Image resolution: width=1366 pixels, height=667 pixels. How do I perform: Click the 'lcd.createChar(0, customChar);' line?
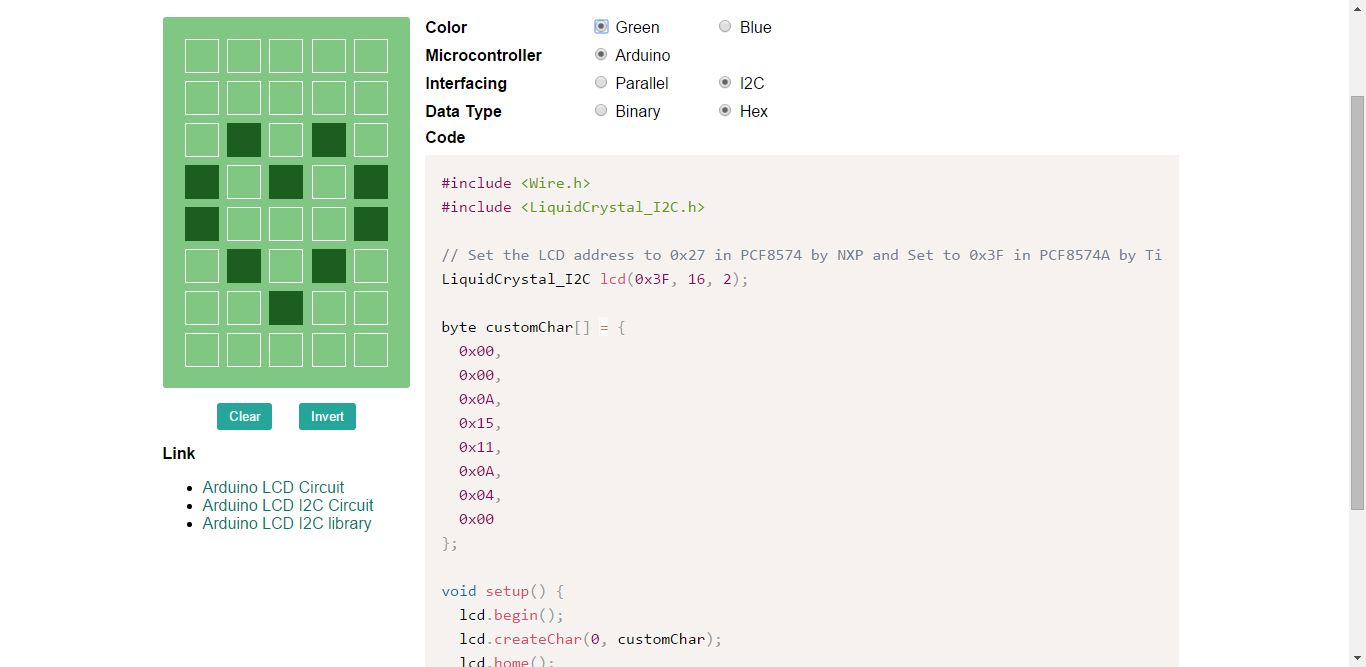[x=590, y=639]
